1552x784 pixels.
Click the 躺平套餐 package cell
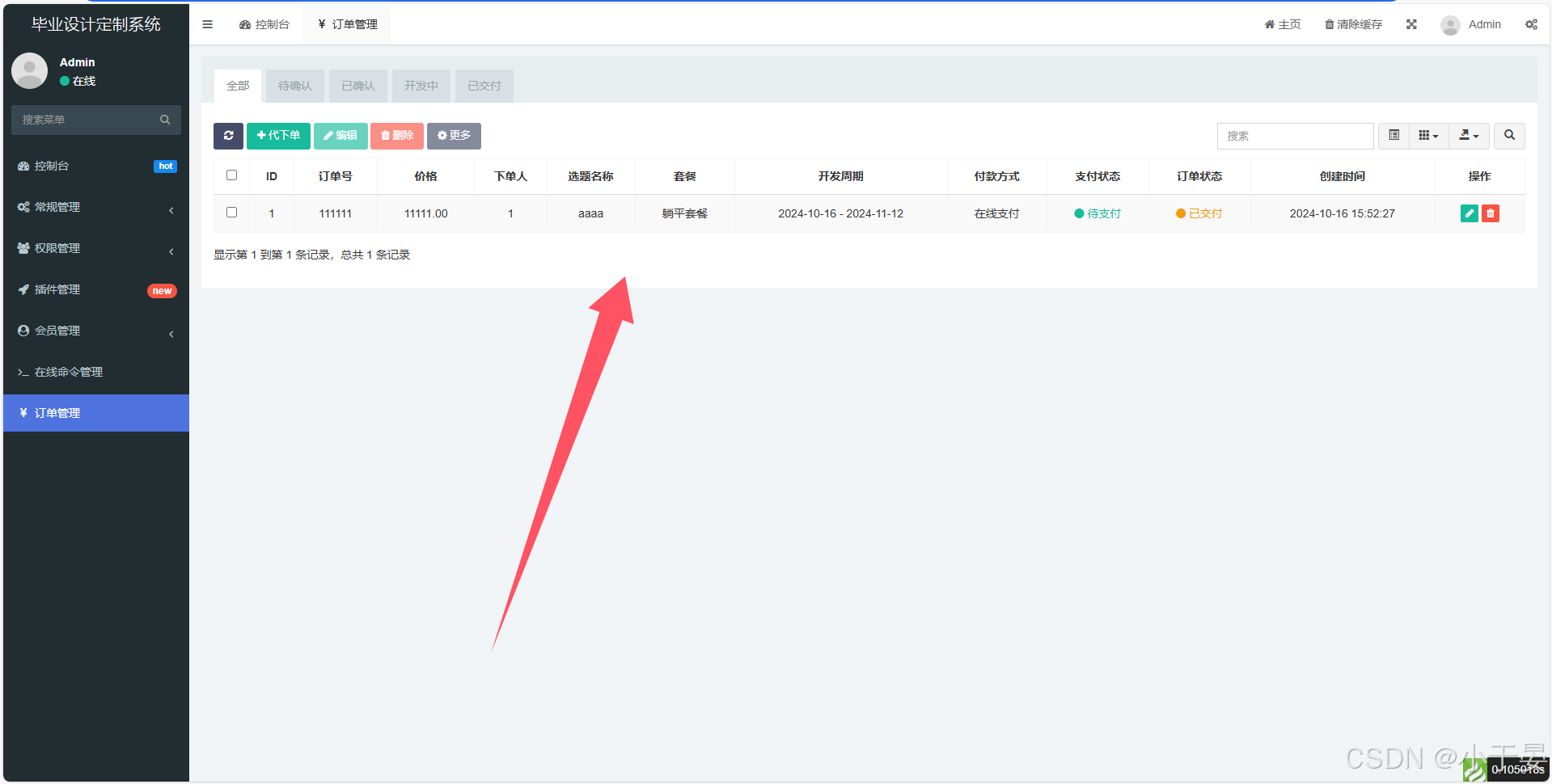tap(685, 213)
